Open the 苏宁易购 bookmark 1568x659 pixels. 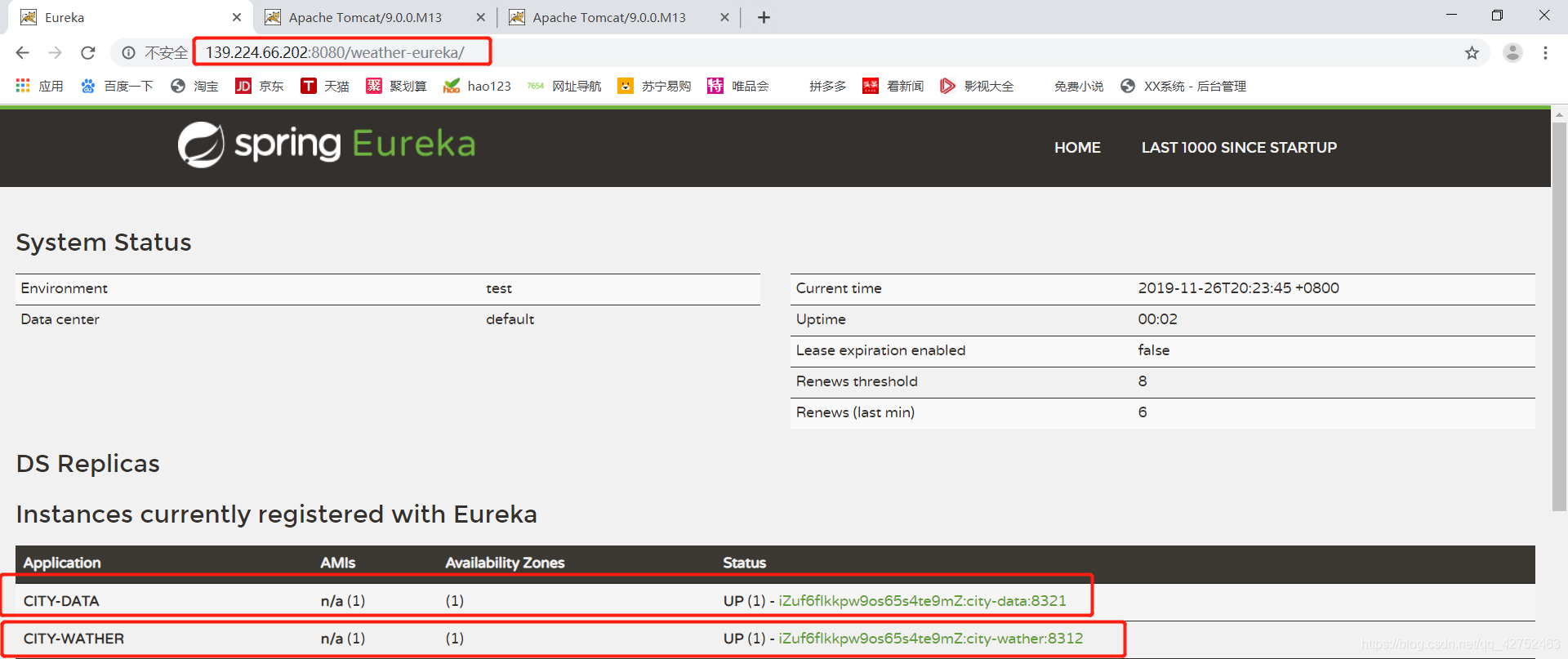[654, 86]
